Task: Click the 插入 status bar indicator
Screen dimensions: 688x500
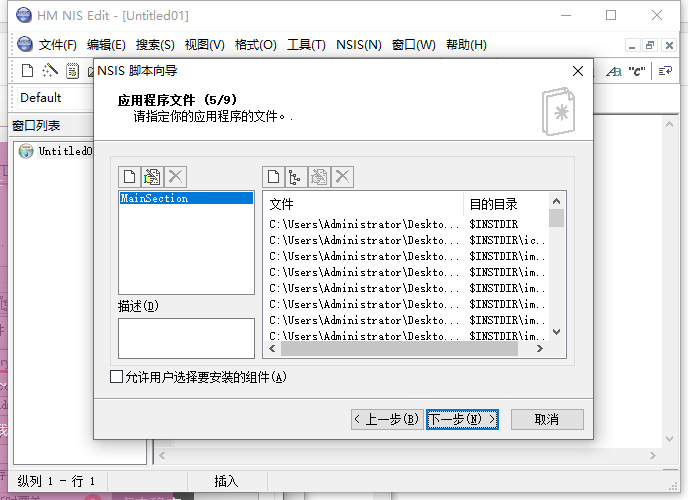Action: click(226, 481)
